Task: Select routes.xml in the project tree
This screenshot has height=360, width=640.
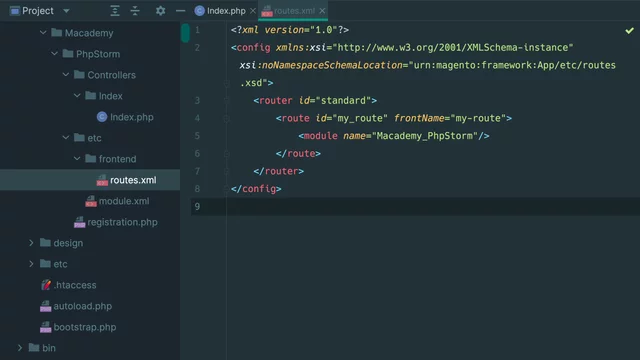Action: pyautogui.click(x=133, y=180)
